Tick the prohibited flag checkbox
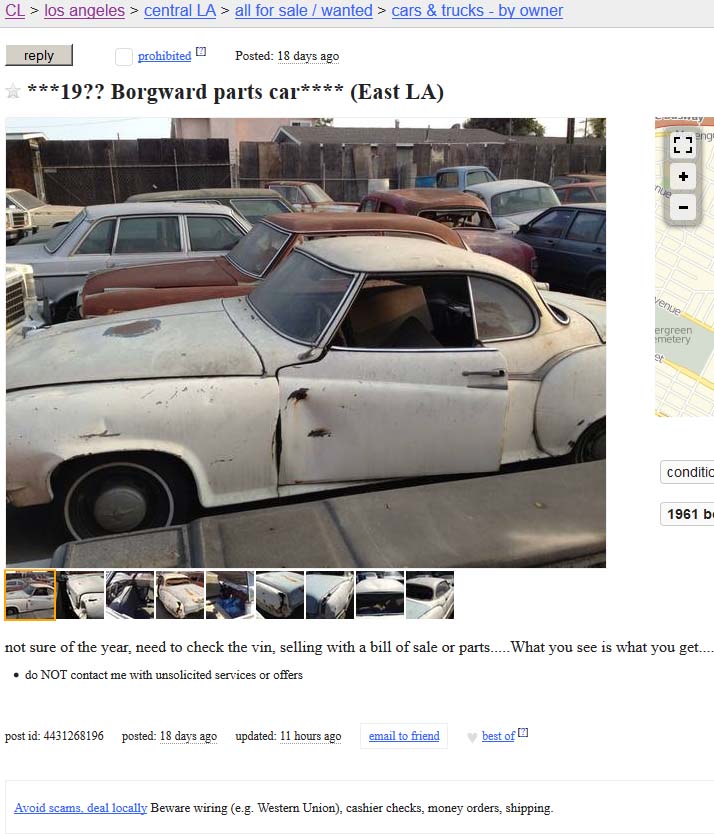This screenshot has height=834, width=714. (x=123, y=56)
